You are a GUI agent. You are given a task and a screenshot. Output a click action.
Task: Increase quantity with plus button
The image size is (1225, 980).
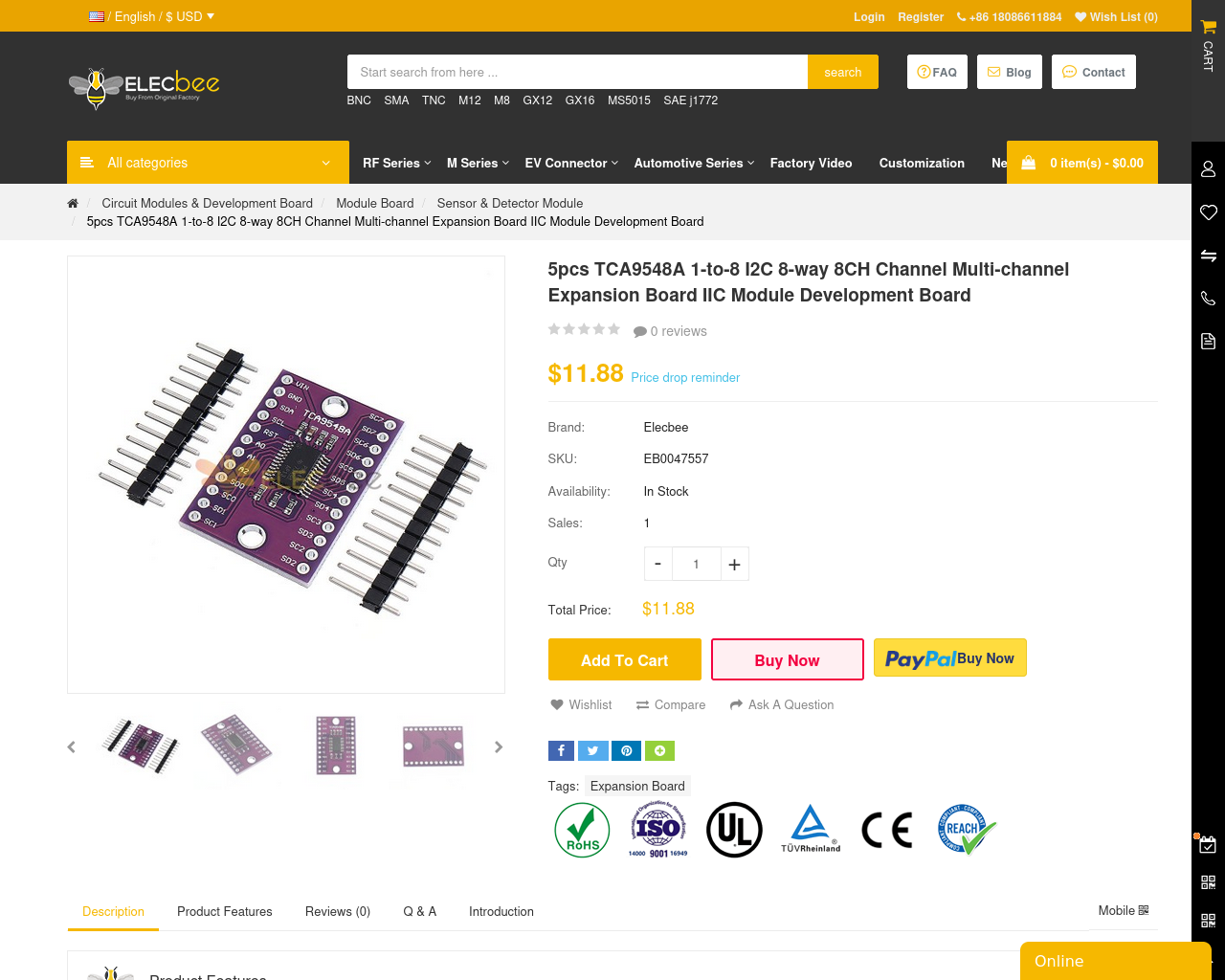tap(734, 565)
